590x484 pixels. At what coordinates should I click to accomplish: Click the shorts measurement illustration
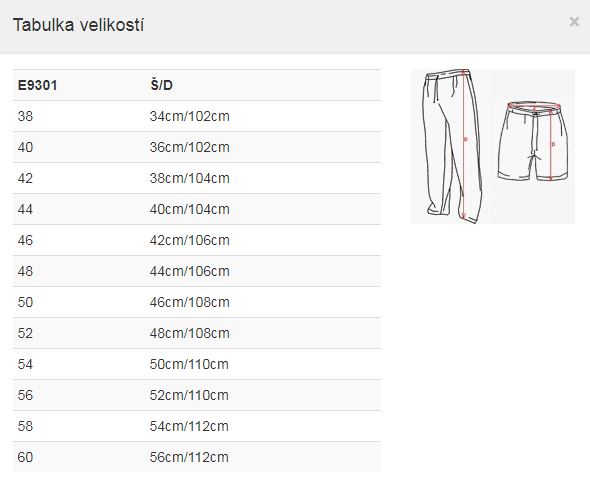(x=533, y=141)
